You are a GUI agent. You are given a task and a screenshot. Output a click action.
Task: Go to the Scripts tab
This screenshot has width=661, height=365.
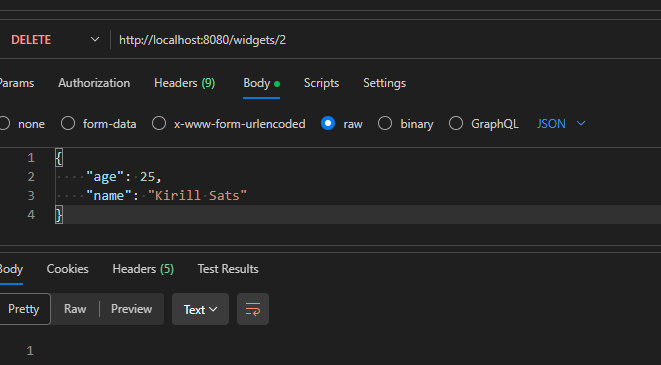click(321, 83)
